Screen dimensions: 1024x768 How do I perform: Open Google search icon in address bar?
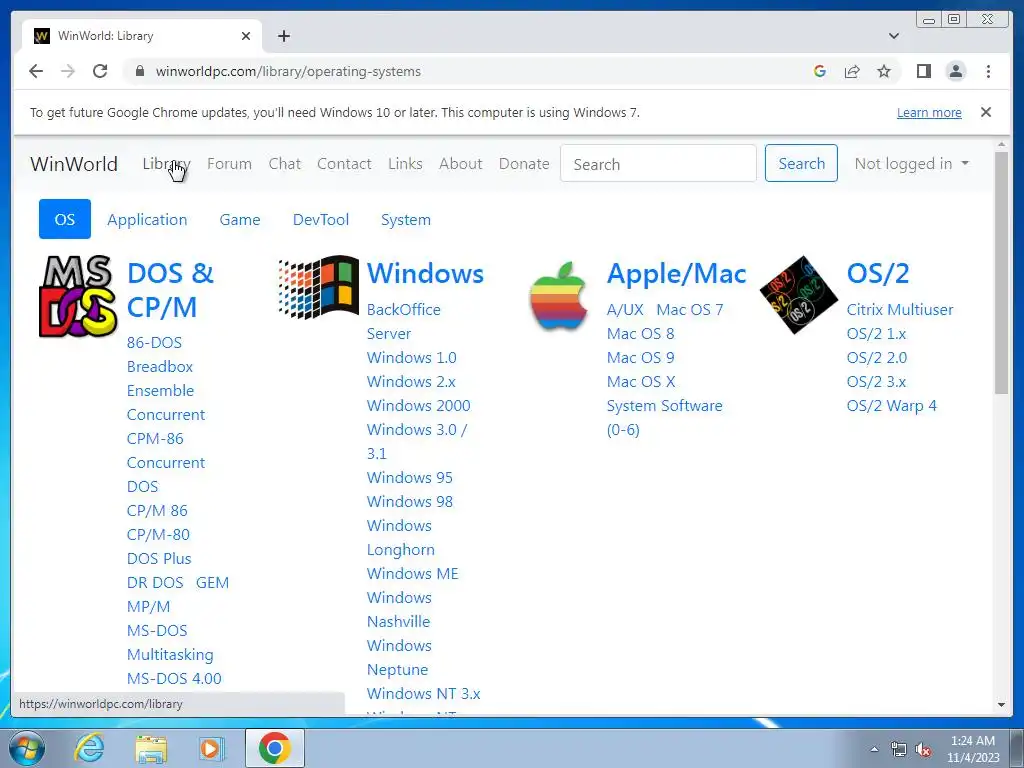click(x=820, y=71)
